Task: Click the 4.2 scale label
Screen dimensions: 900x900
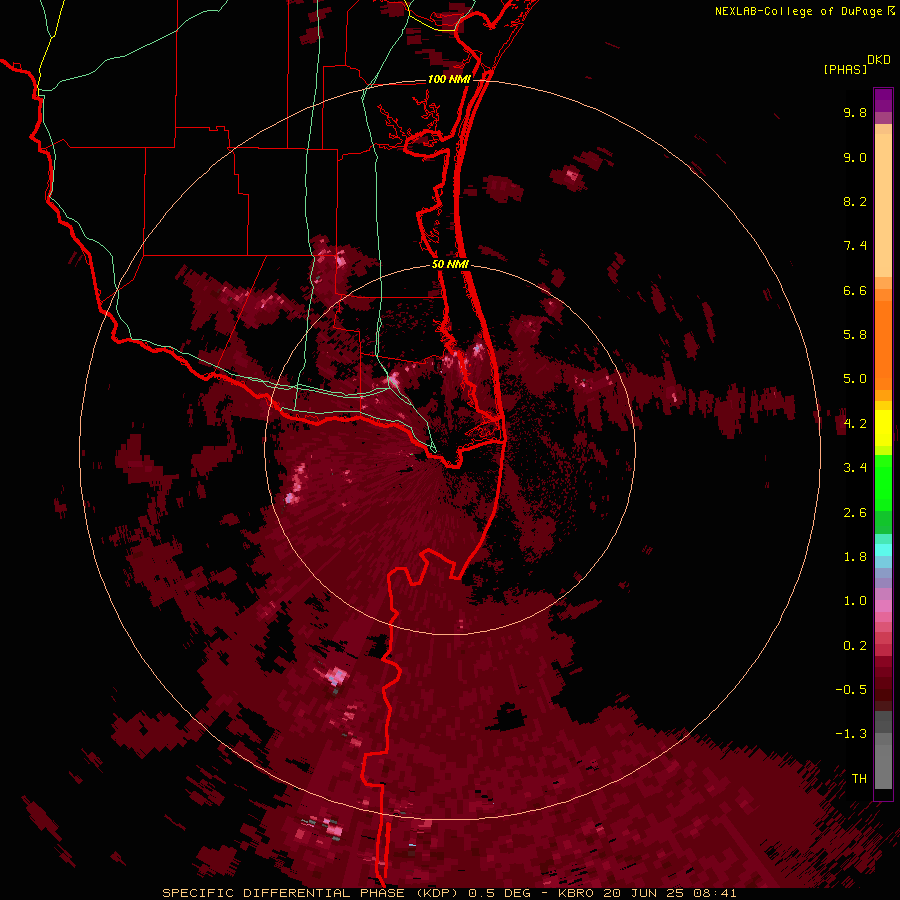Action: click(855, 424)
